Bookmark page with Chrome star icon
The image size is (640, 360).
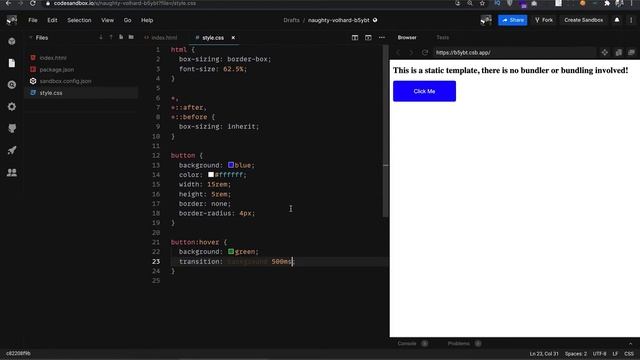pos(482,3)
